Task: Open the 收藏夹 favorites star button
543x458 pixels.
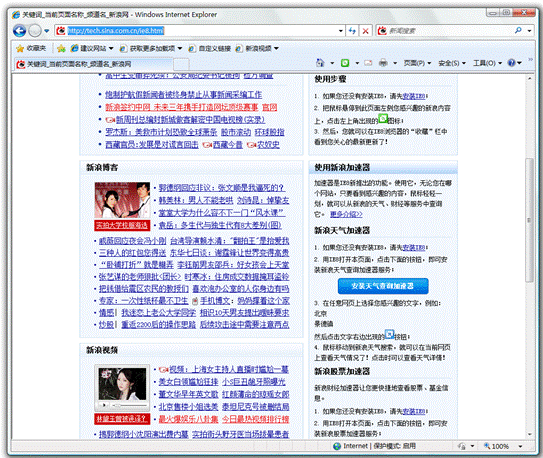Action: [31, 48]
